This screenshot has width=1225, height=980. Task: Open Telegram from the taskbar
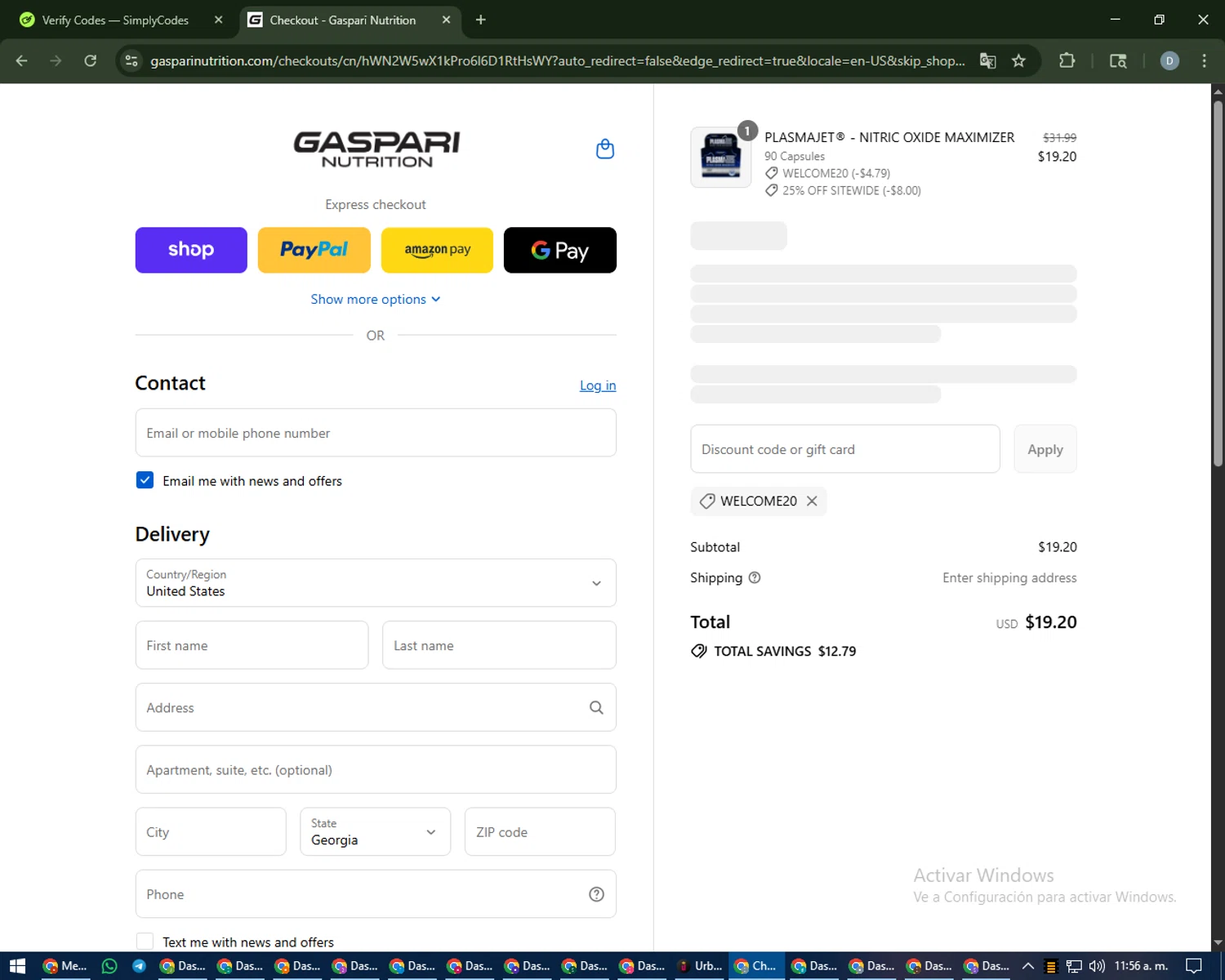coord(139,966)
